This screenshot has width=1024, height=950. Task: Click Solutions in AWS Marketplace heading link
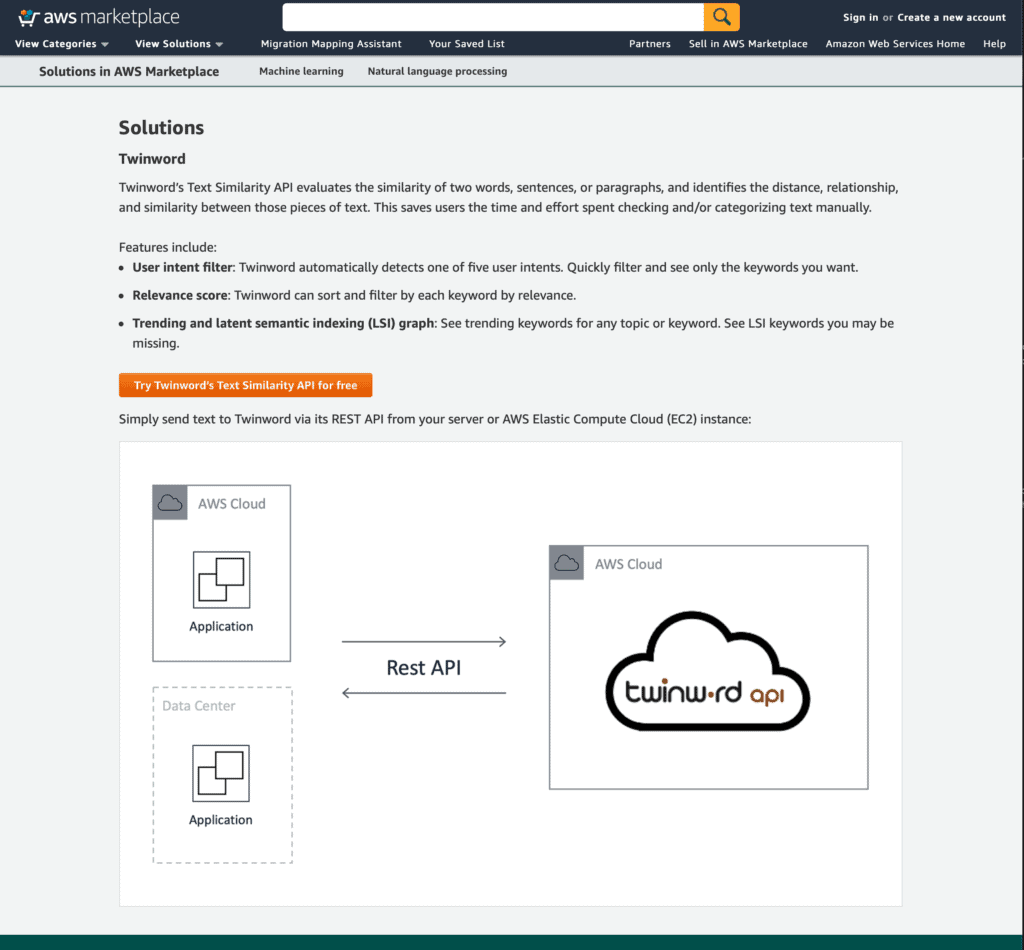pos(129,72)
